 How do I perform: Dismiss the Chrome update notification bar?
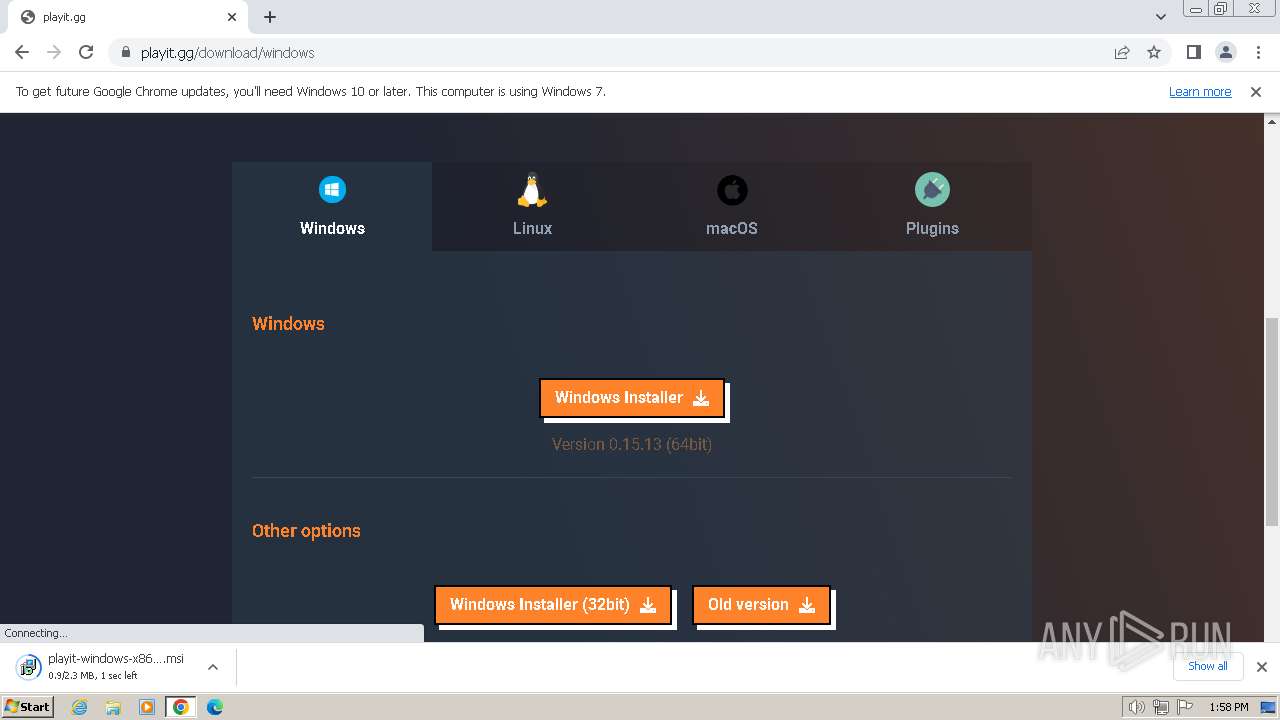pos(1256,91)
